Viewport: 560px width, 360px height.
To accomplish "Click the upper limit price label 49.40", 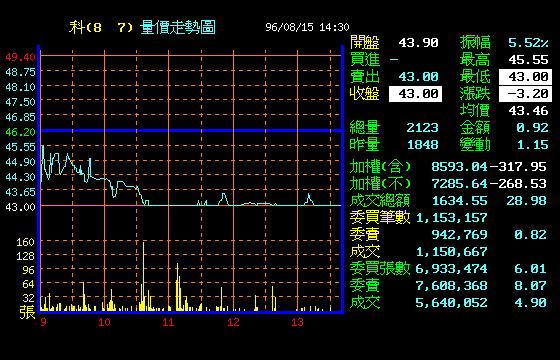I will pos(20,57).
